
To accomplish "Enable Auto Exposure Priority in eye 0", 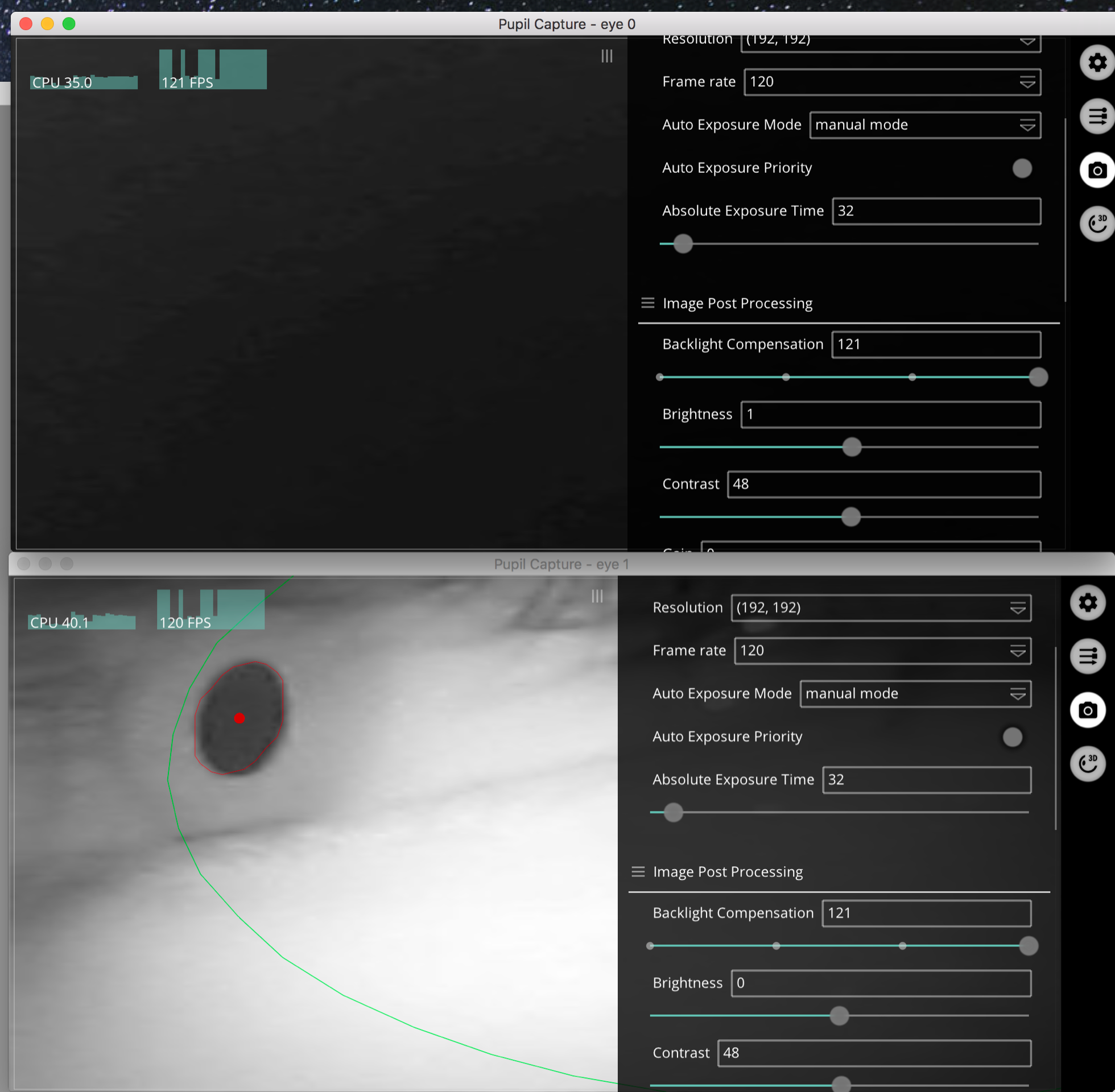I will 1022,168.
